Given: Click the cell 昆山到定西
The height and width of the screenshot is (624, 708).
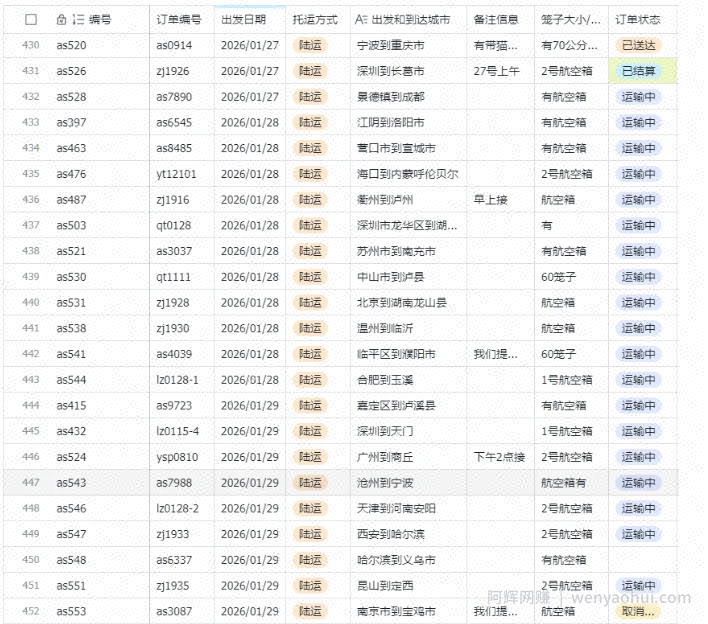Looking at the screenshot, I should pos(385,586).
